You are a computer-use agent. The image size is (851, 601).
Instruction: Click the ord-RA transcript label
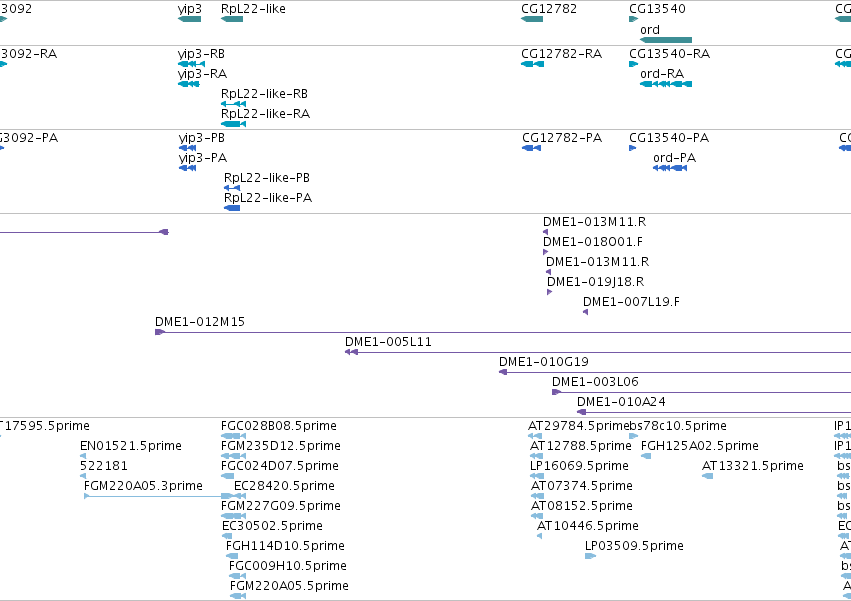pos(662,74)
